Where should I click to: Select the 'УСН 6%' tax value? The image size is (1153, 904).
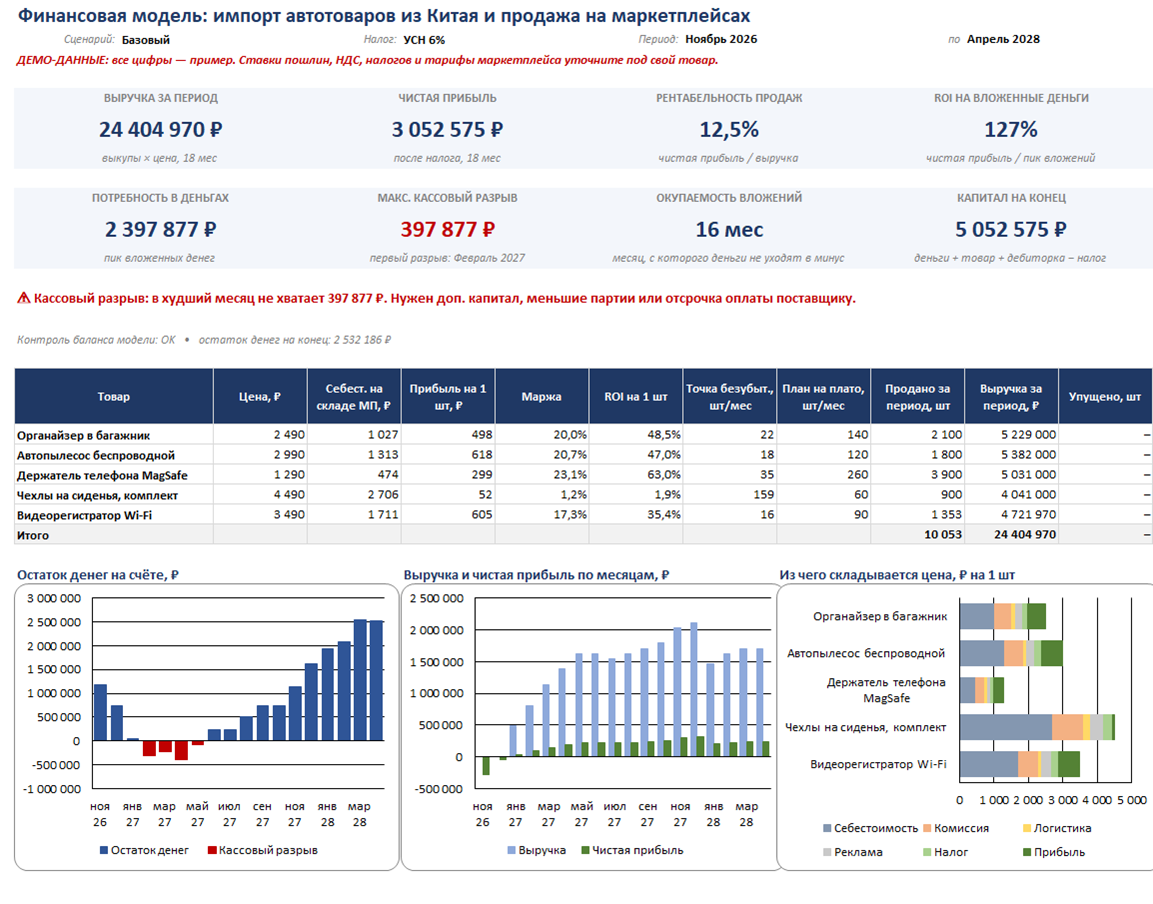tap(424, 40)
